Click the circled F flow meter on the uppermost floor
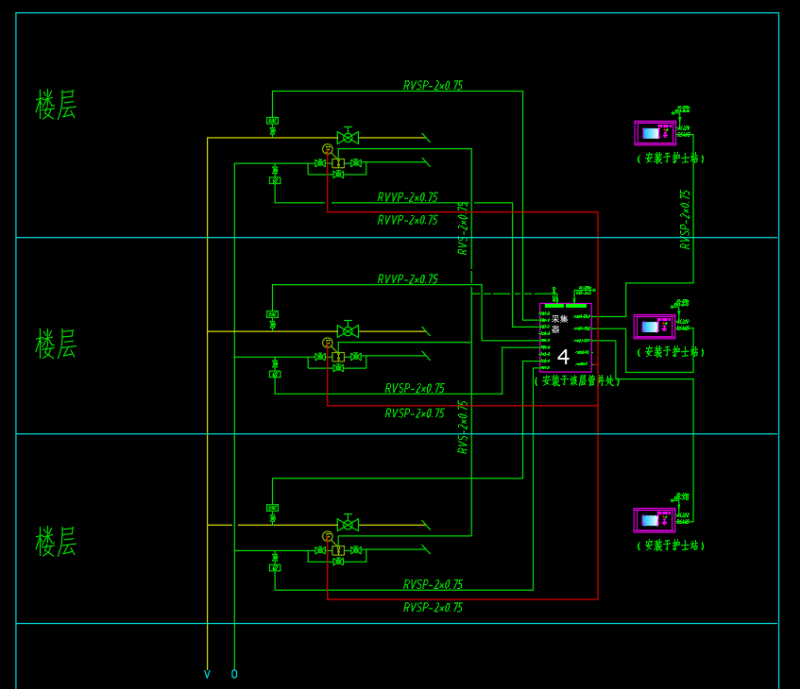 (x=328, y=149)
